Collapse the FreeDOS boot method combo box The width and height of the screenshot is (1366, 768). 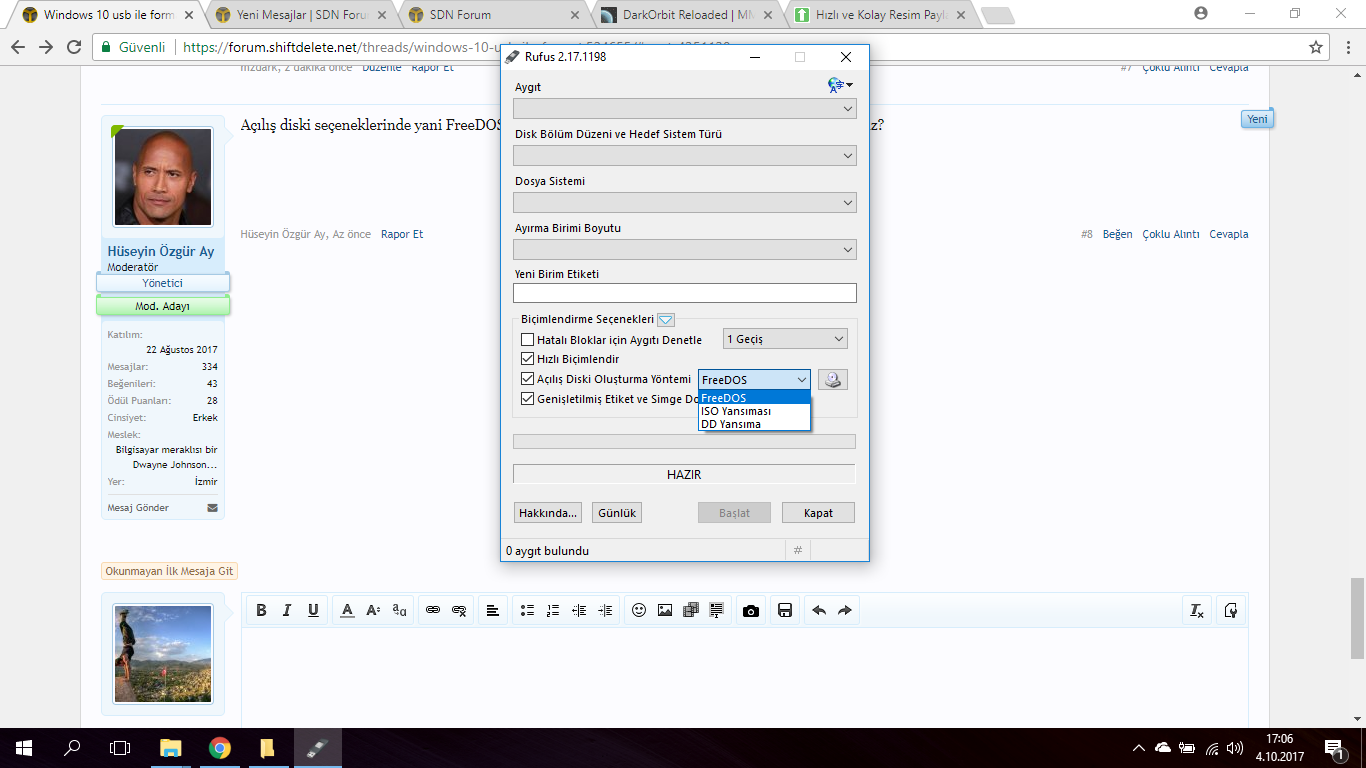pyautogui.click(x=754, y=380)
